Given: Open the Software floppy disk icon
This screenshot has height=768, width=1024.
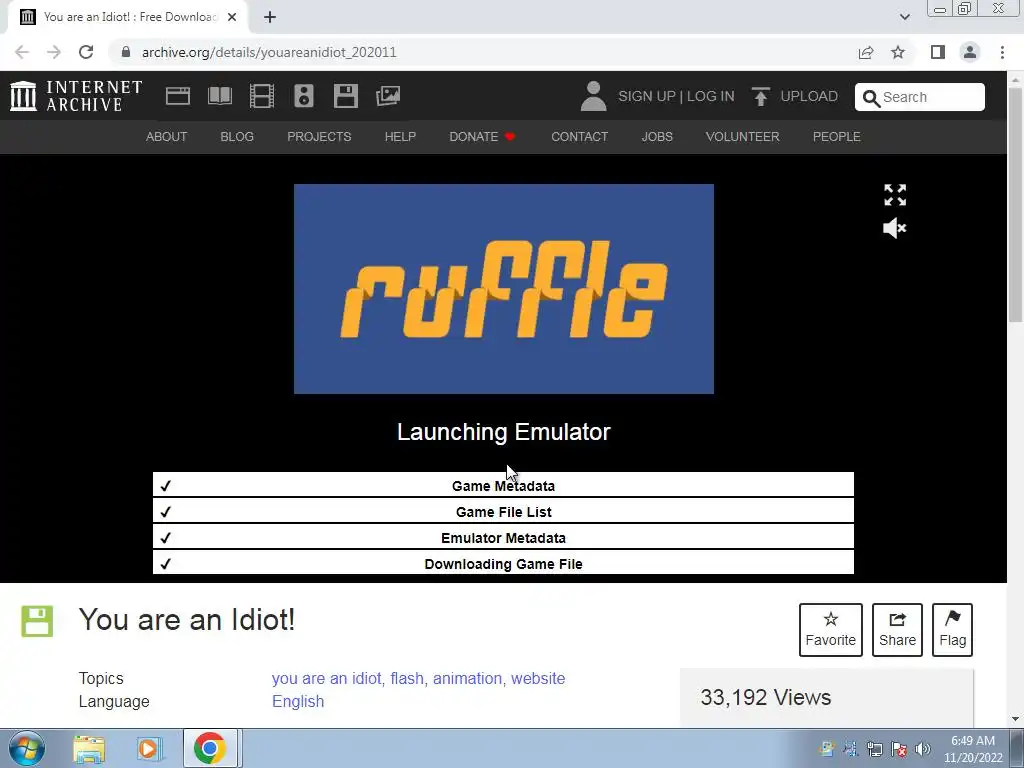Looking at the screenshot, I should pyautogui.click(x=345, y=96).
